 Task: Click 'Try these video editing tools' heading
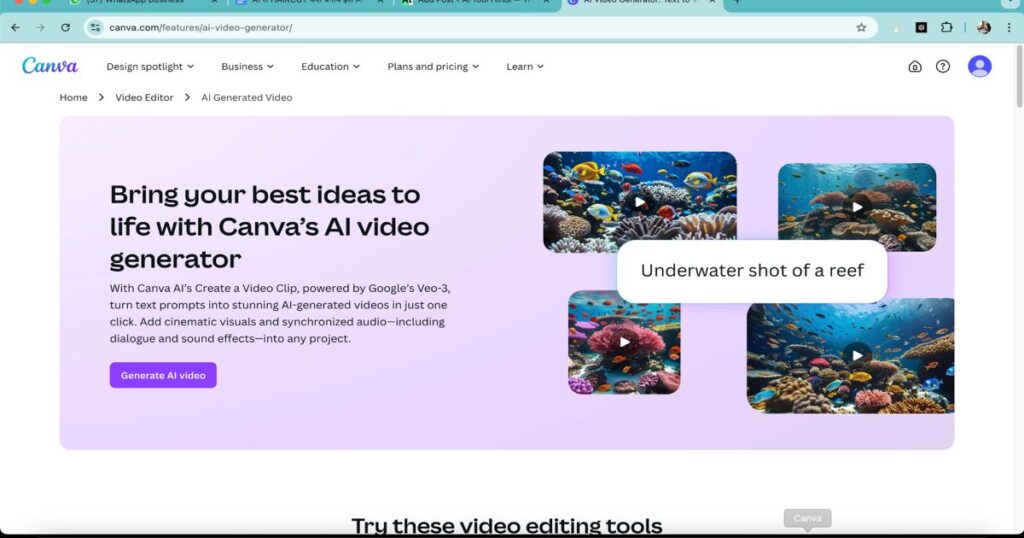[507, 526]
